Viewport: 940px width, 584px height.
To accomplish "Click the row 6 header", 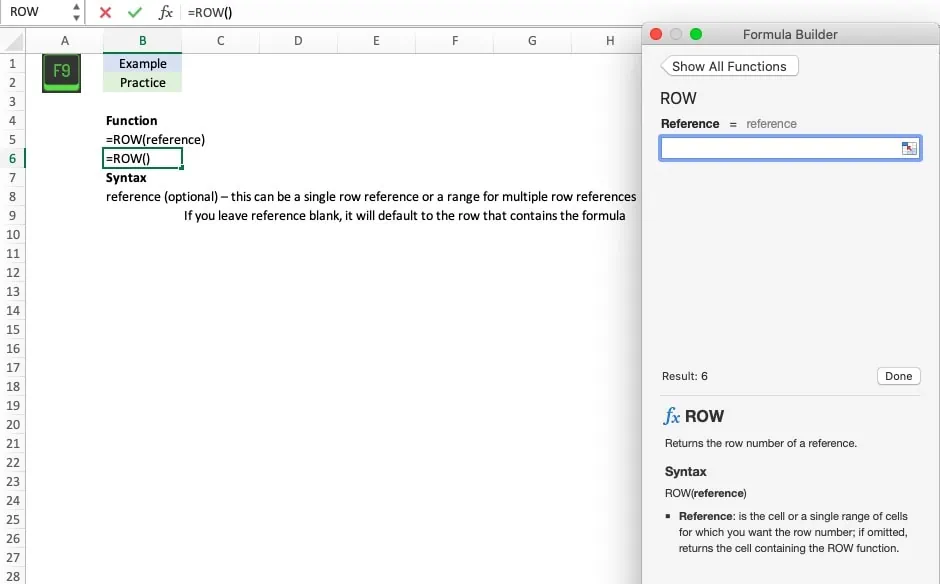I will (11, 158).
